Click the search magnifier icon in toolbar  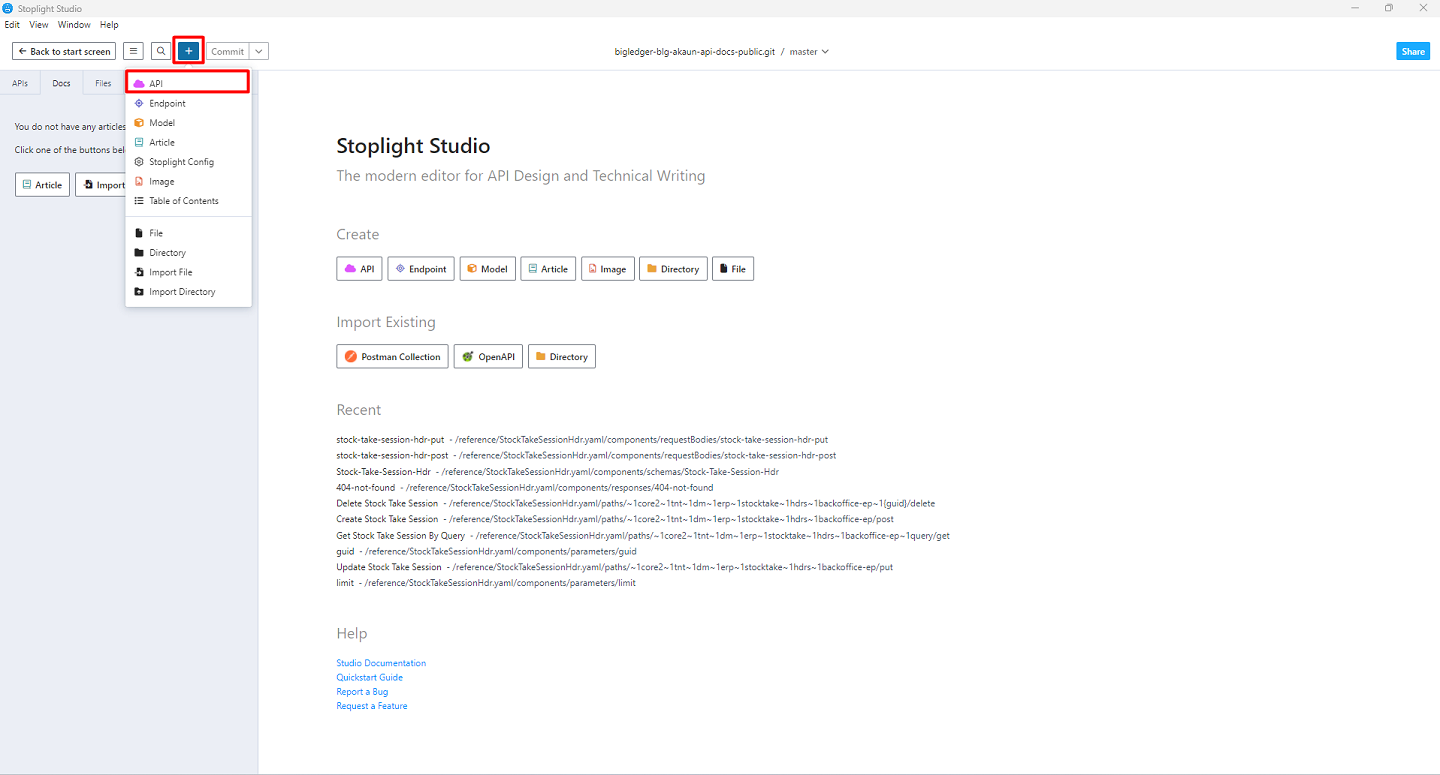(161, 51)
